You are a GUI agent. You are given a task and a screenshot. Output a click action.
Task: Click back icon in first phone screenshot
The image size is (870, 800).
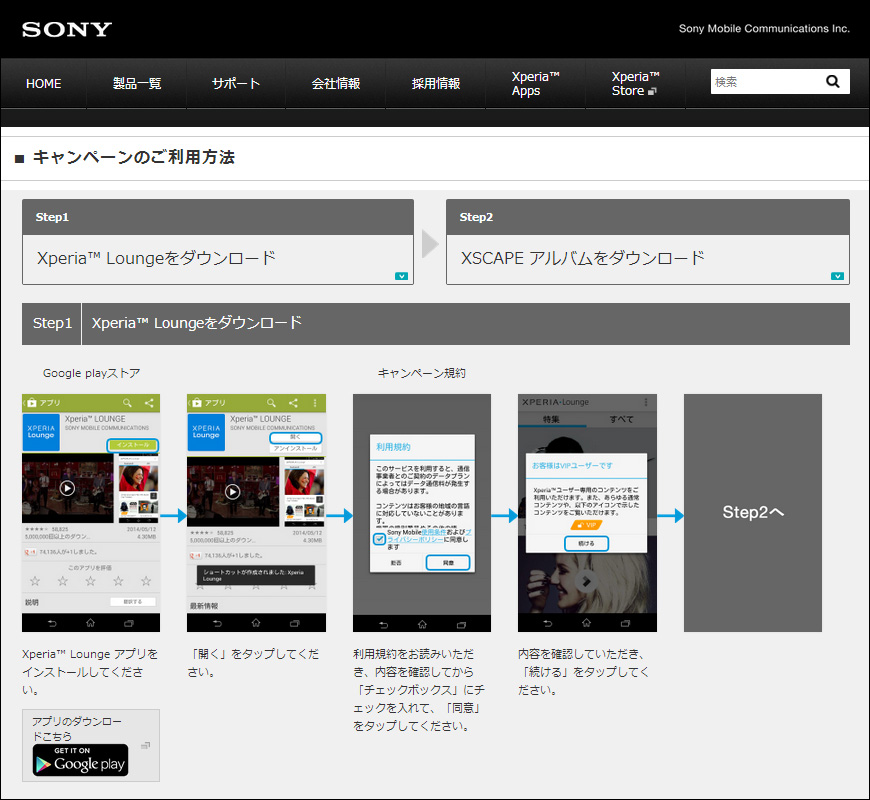(x=52, y=623)
